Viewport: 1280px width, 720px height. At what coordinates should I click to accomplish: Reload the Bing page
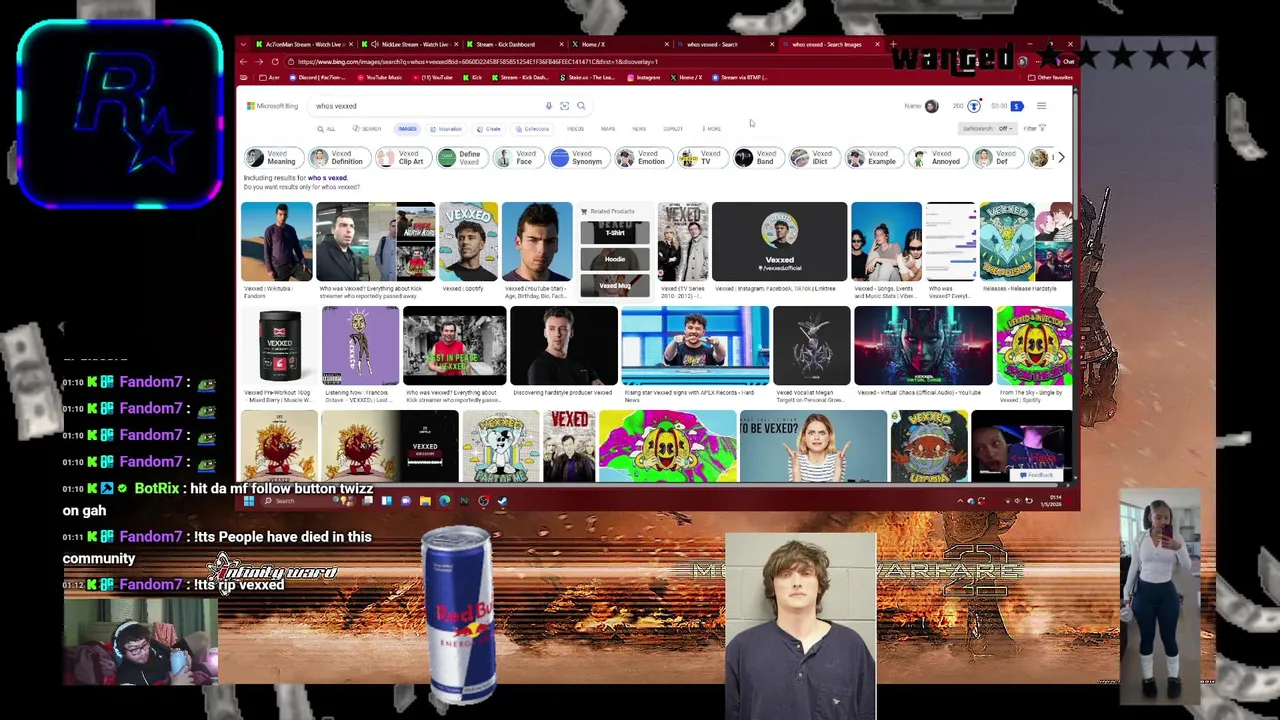pos(275,62)
